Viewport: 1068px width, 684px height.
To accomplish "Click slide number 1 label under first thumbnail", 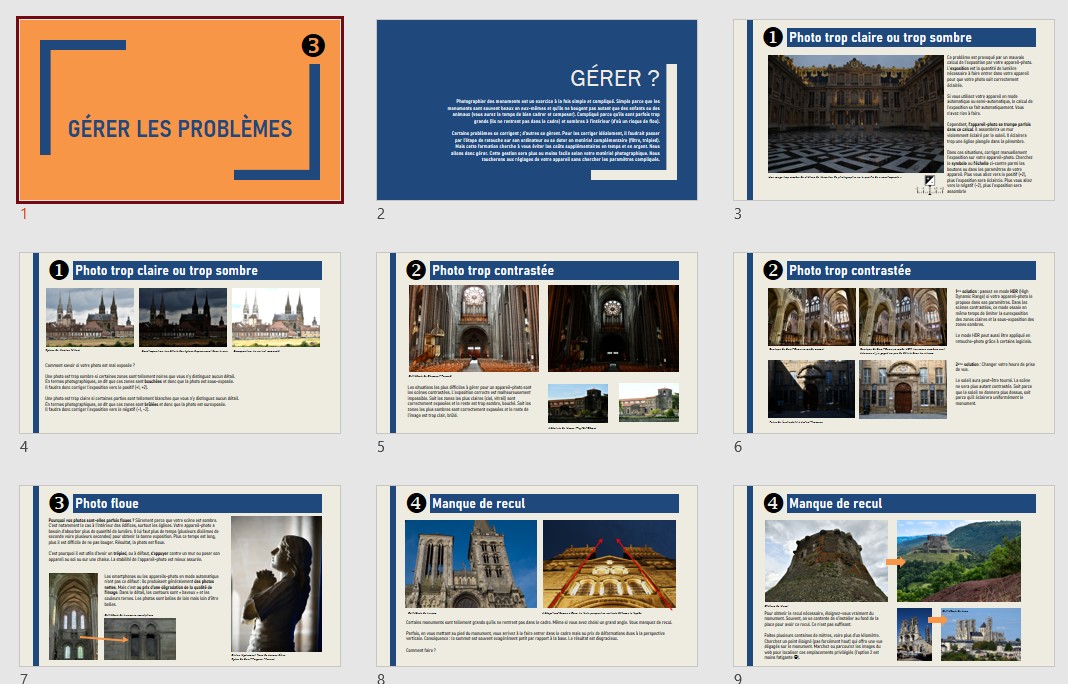I will click(24, 213).
